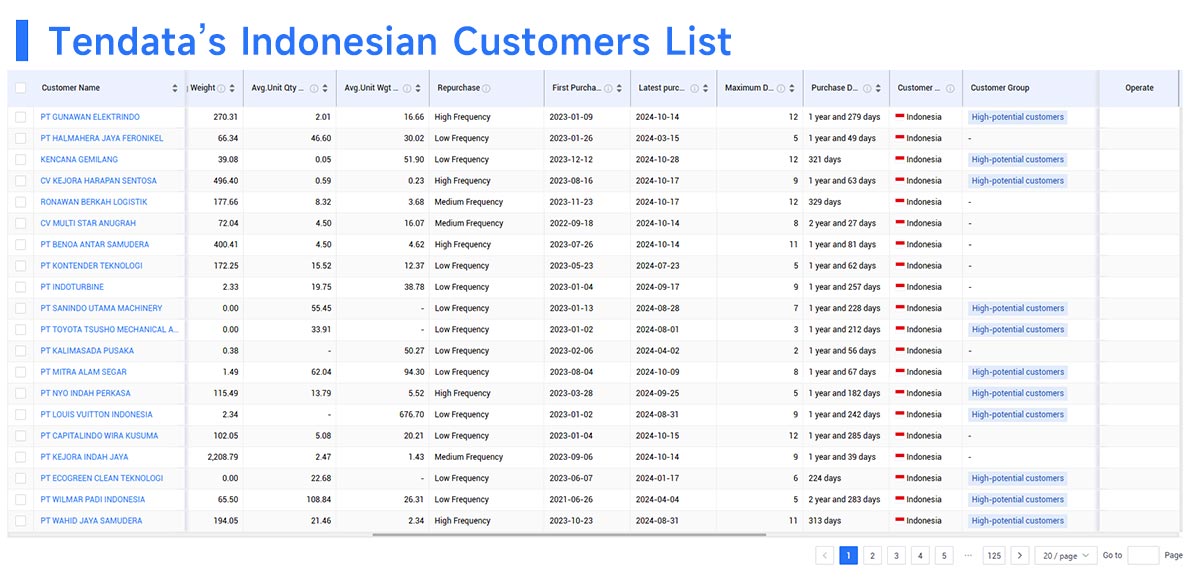Screen dimensions: 1190x578
Task: Click the pagination ellipsis to jump pages
Action: click(x=968, y=555)
